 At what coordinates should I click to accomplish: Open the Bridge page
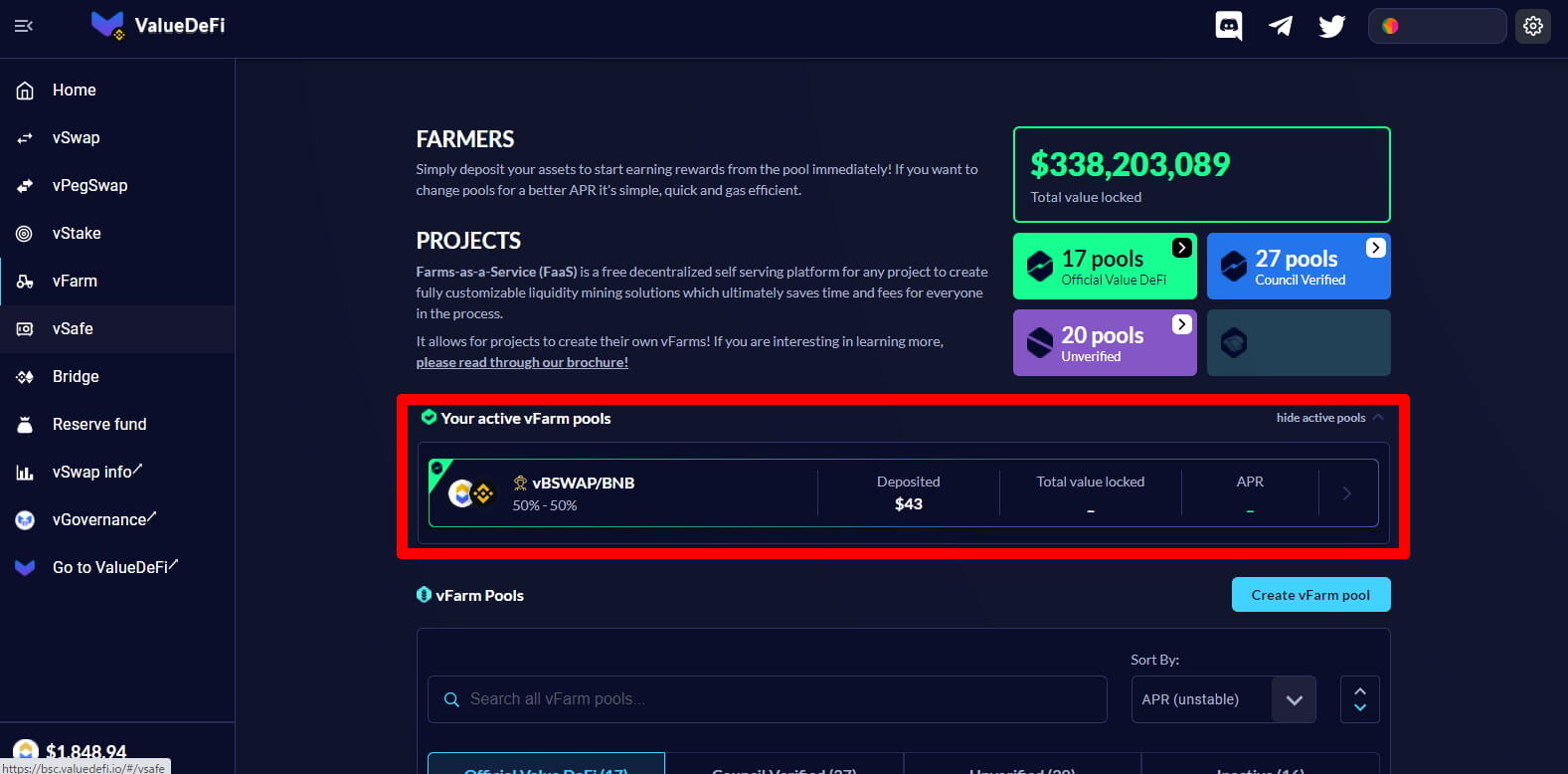(x=117, y=377)
